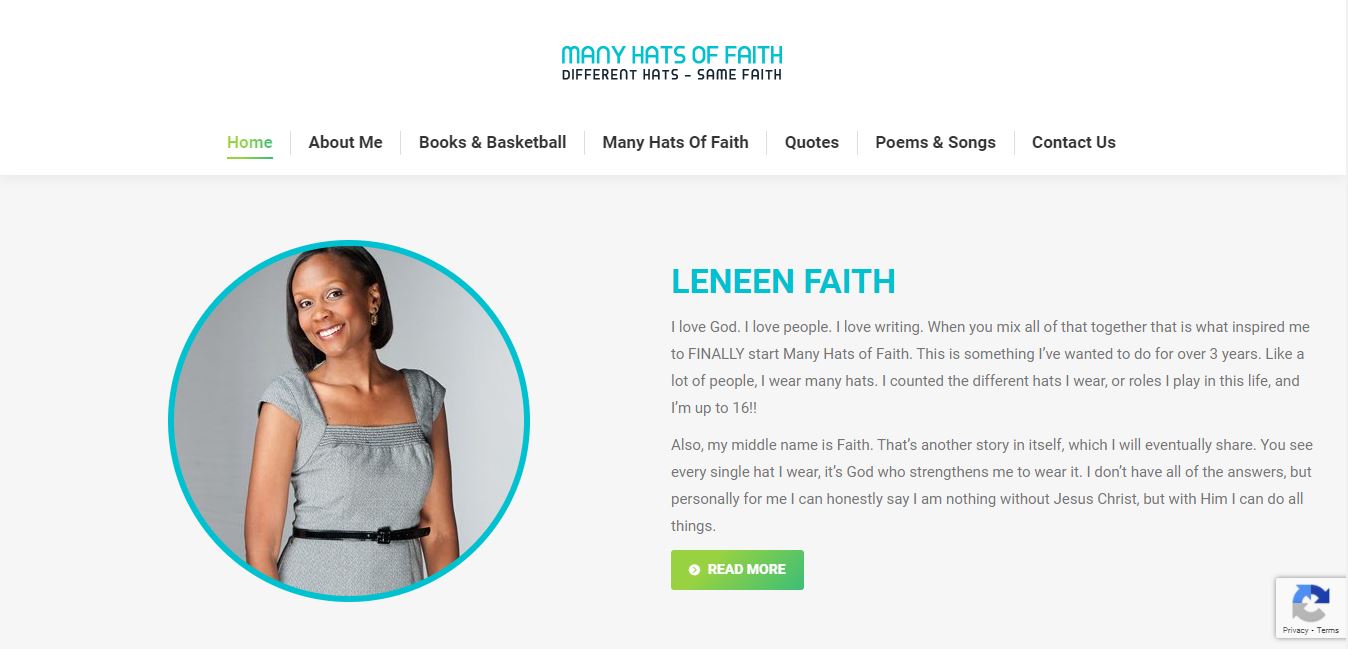Viewport: 1348px width, 649px height.
Task: Click the green Read More button
Action: pyautogui.click(x=737, y=570)
